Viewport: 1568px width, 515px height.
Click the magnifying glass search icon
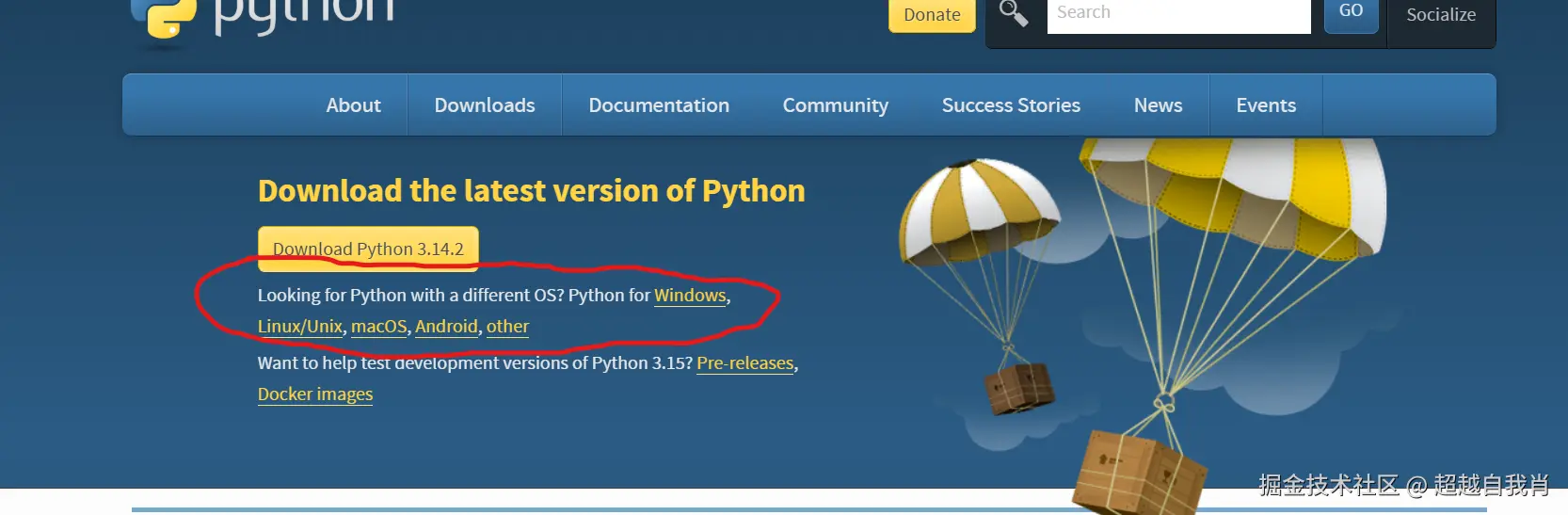pyautogui.click(x=1014, y=13)
